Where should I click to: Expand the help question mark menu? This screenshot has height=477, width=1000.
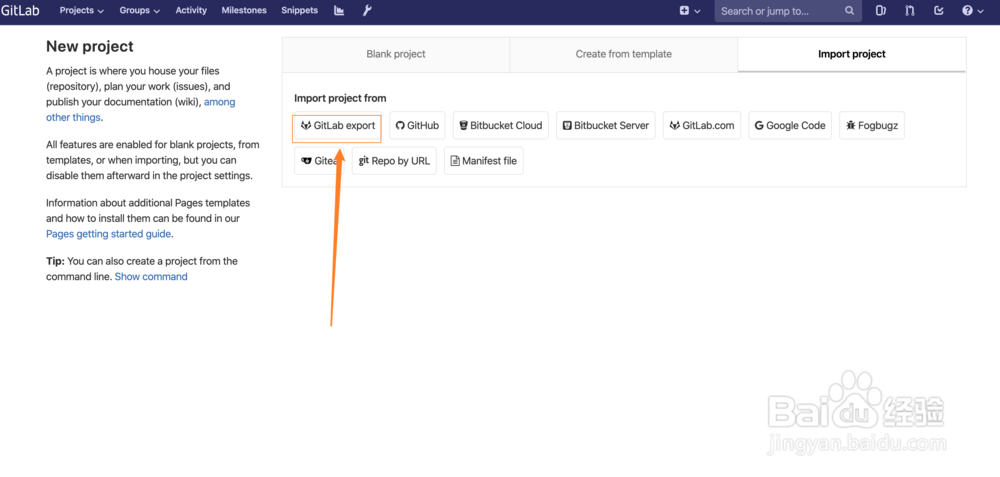(973, 11)
